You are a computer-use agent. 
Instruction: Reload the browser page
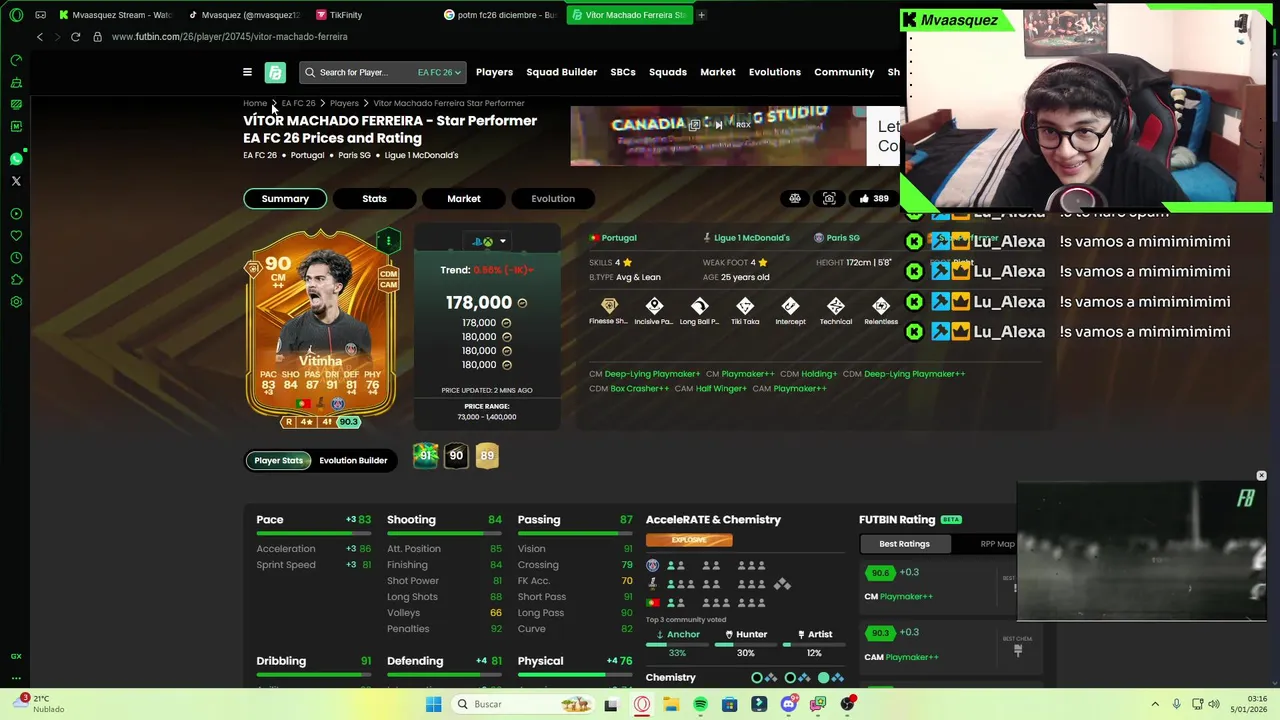coord(75,36)
